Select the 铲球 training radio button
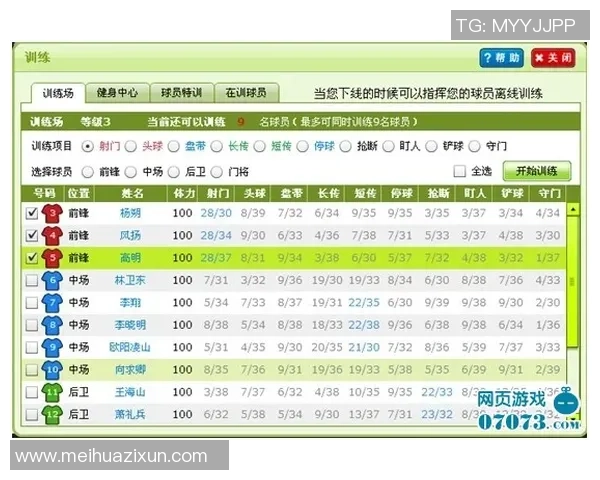This screenshot has height=480, width=600. pos(431,147)
